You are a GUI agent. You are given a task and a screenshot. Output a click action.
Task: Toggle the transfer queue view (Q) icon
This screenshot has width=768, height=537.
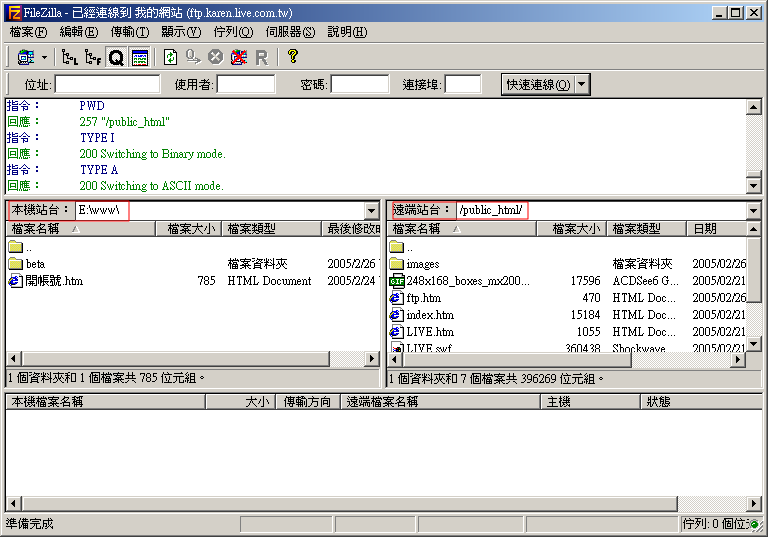[116, 57]
